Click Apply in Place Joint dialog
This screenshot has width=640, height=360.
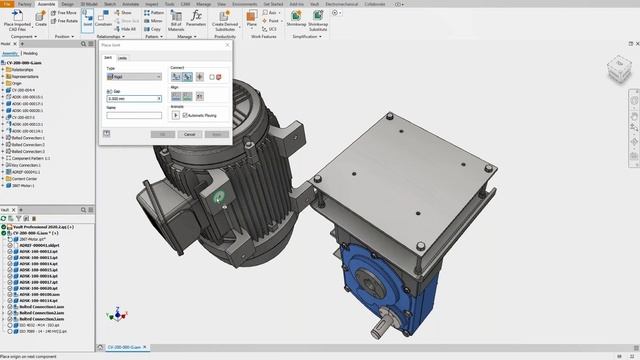pos(216,134)
